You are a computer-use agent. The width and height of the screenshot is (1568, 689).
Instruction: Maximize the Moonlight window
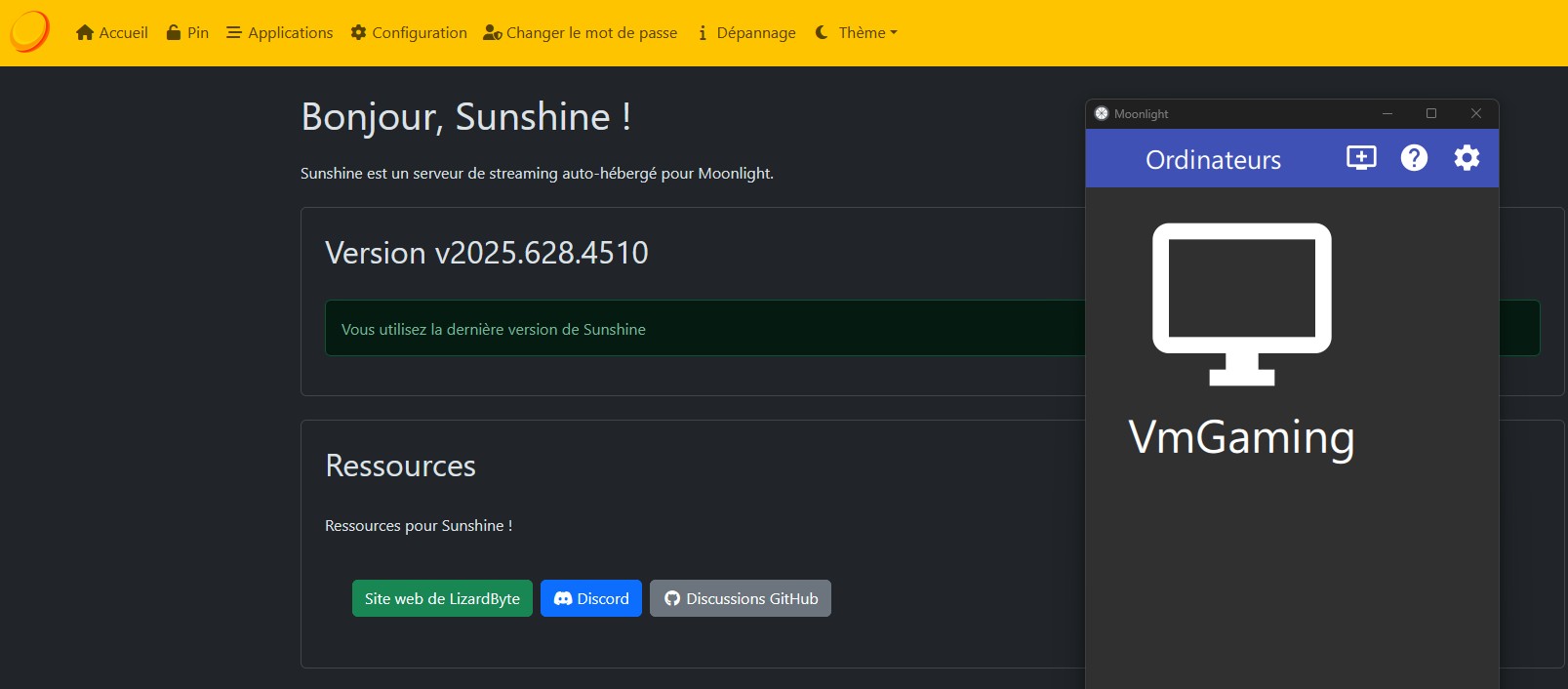1431,113
